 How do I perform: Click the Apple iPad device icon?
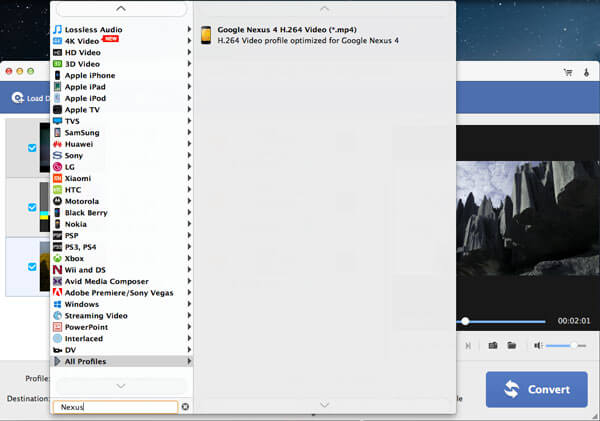pyautogui.click(x=57, y=86)
